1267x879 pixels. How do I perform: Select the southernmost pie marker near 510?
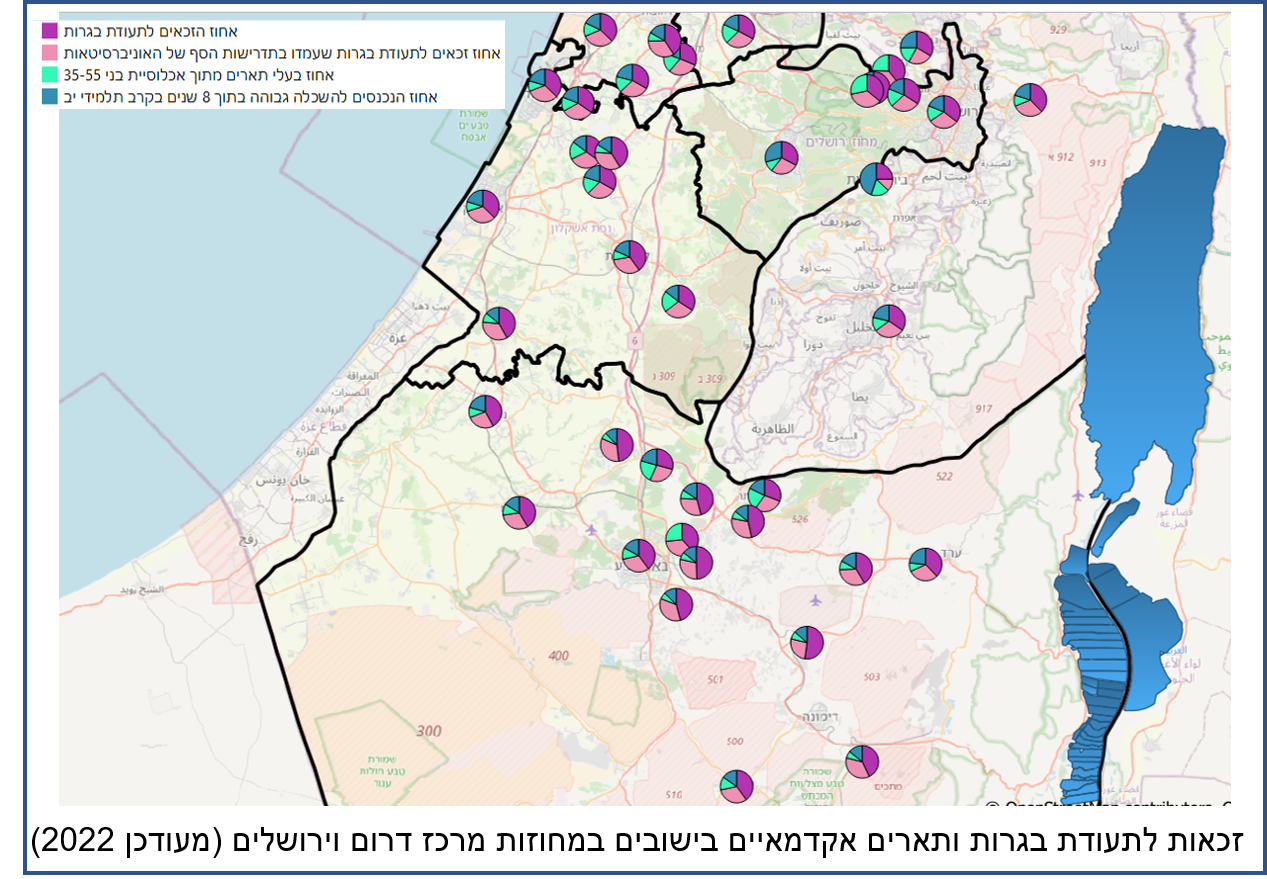(736, 786)
